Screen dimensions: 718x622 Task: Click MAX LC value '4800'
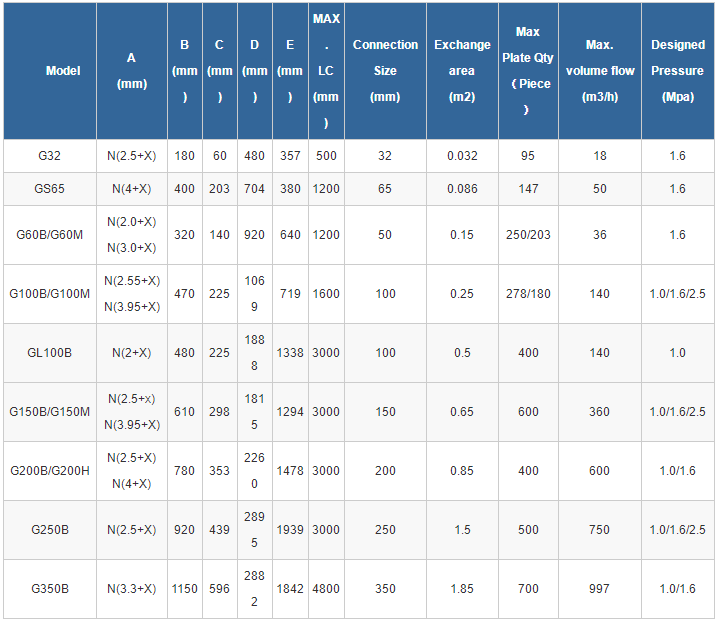326,589
